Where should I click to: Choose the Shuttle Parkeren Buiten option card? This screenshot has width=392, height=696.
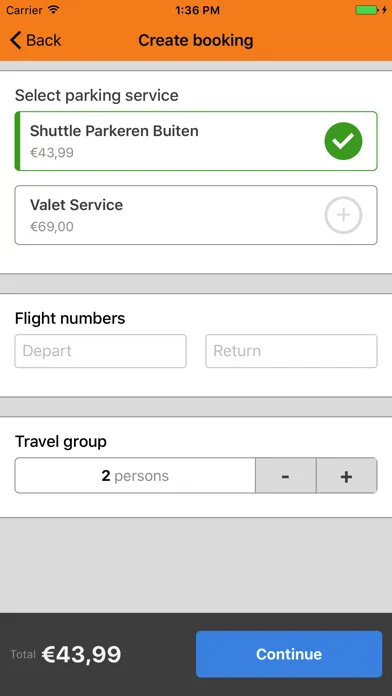[196, 141]
